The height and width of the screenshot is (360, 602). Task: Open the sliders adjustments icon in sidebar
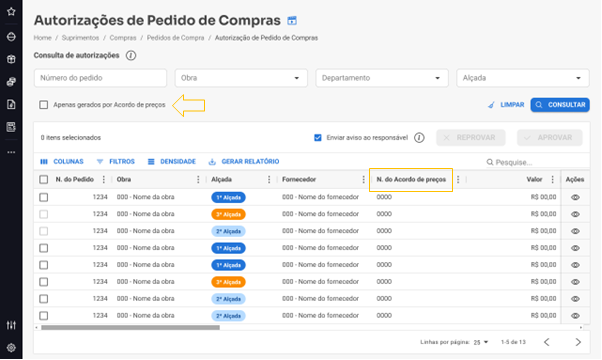click(11, 325)
